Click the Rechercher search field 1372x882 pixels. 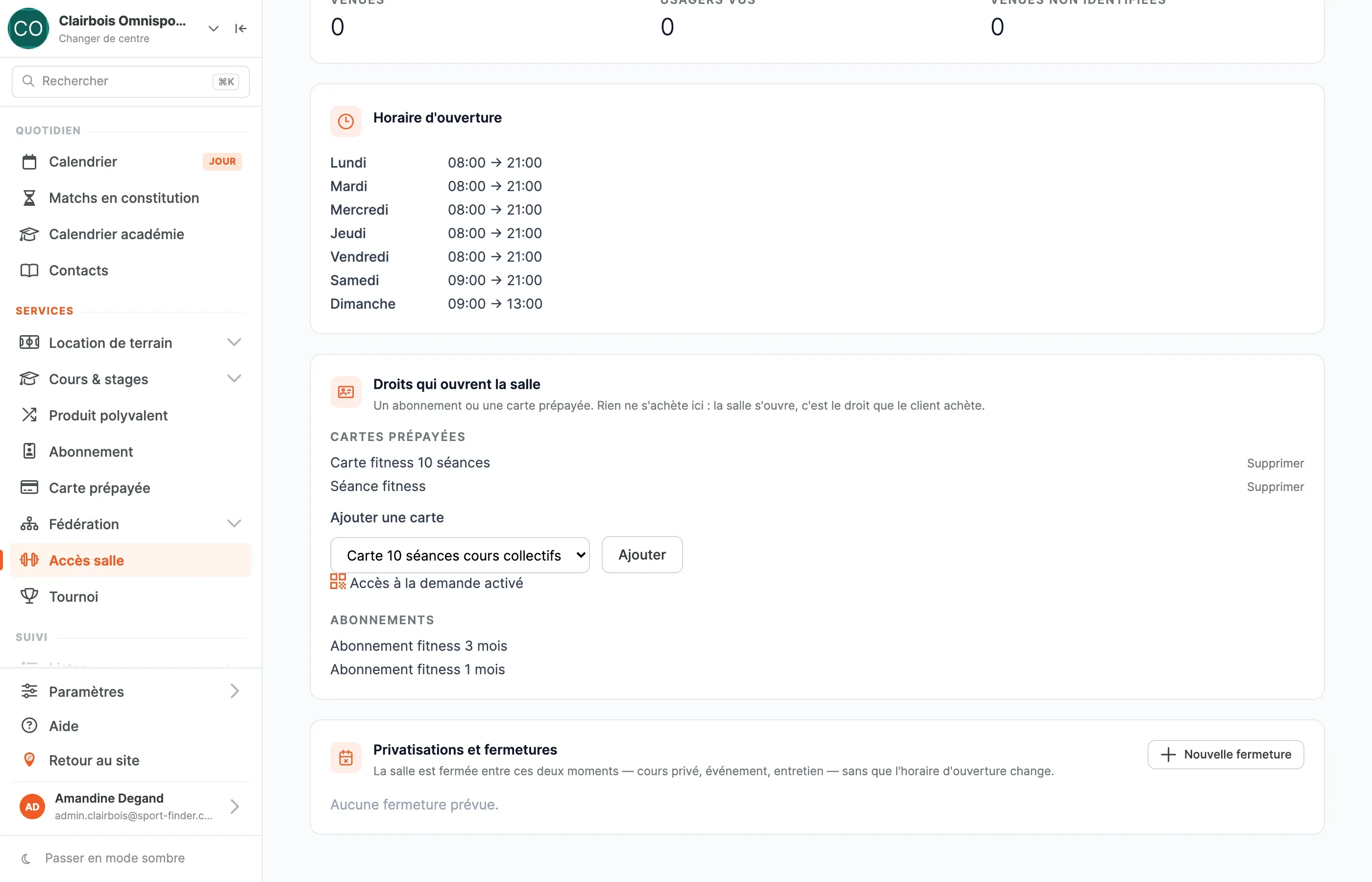pyautogui.click(x=130, y=81)
